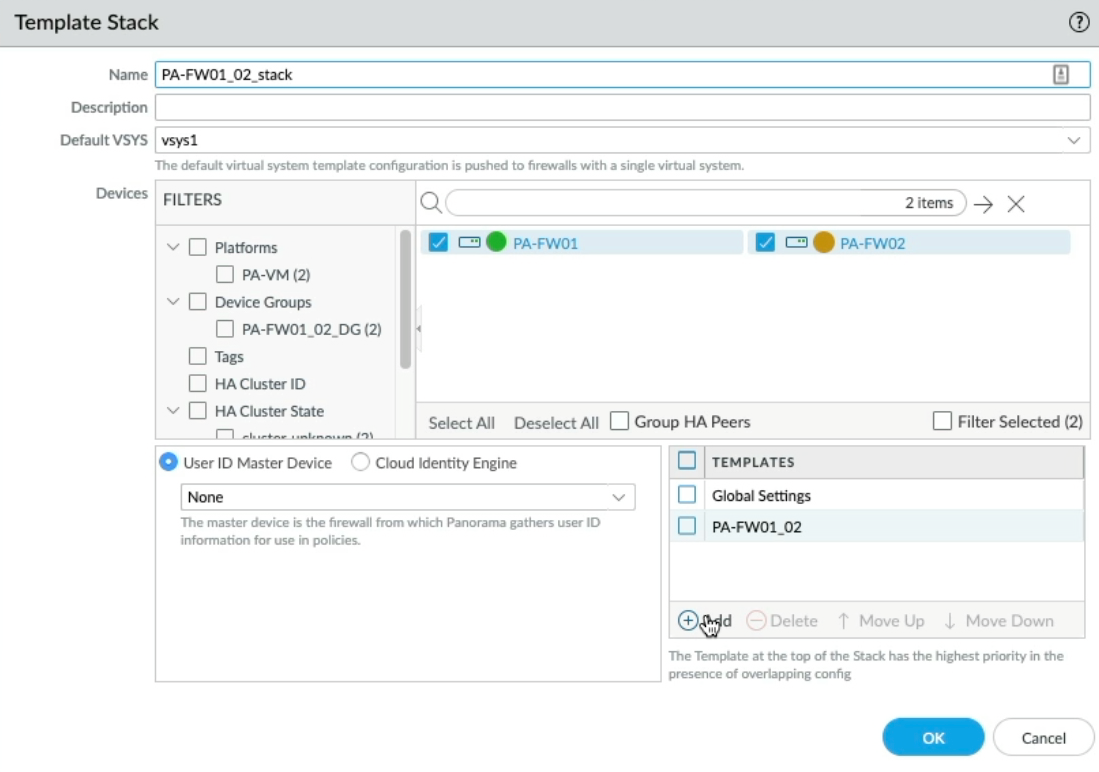1099x772 pixels.
Task: Click the Global Settings template row text
Action: [761, 496]
